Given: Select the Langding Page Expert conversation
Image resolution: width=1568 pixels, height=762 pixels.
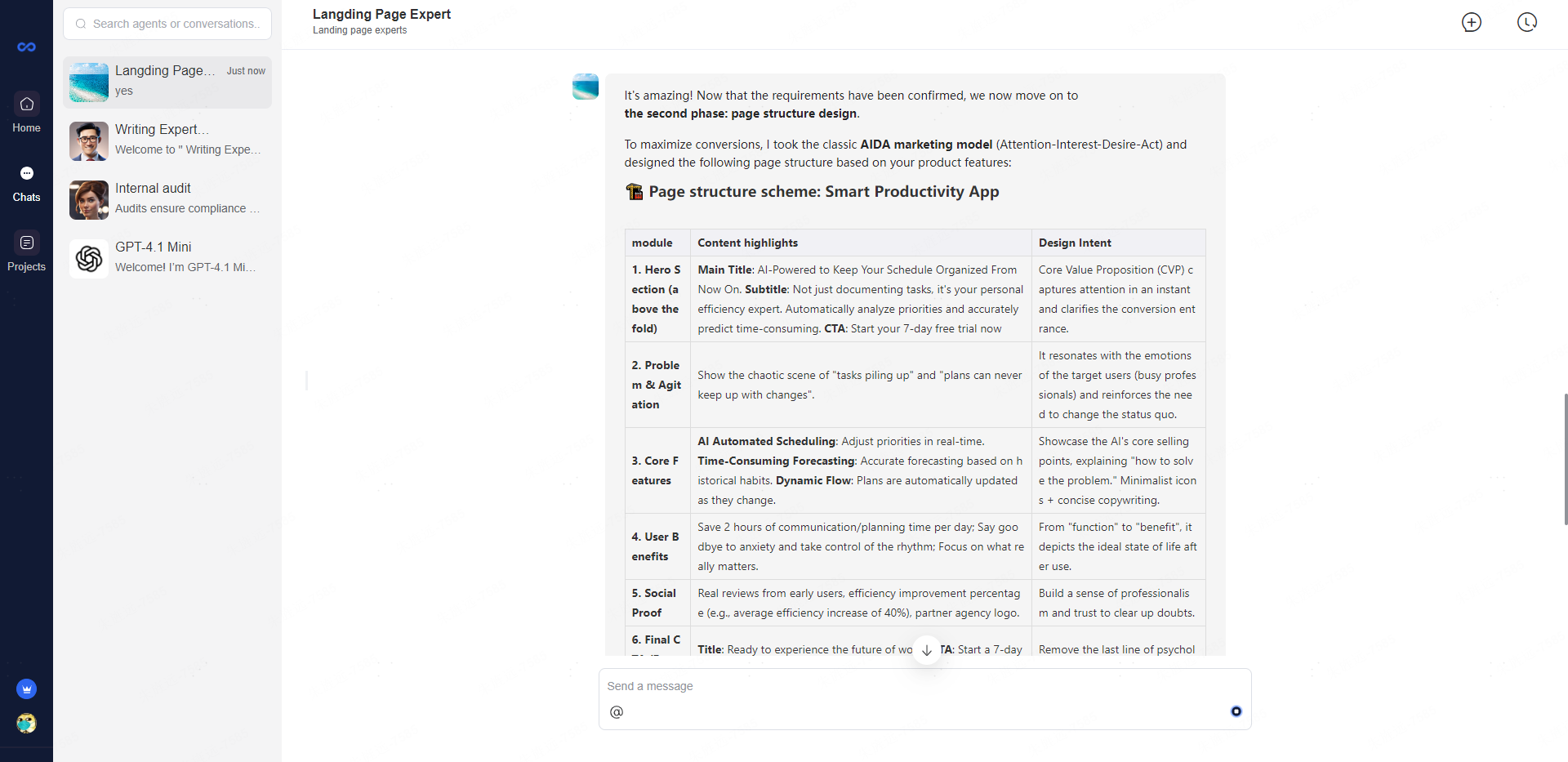Looking at the screenshot, I should pyautogui.click(x=167, y=82).
